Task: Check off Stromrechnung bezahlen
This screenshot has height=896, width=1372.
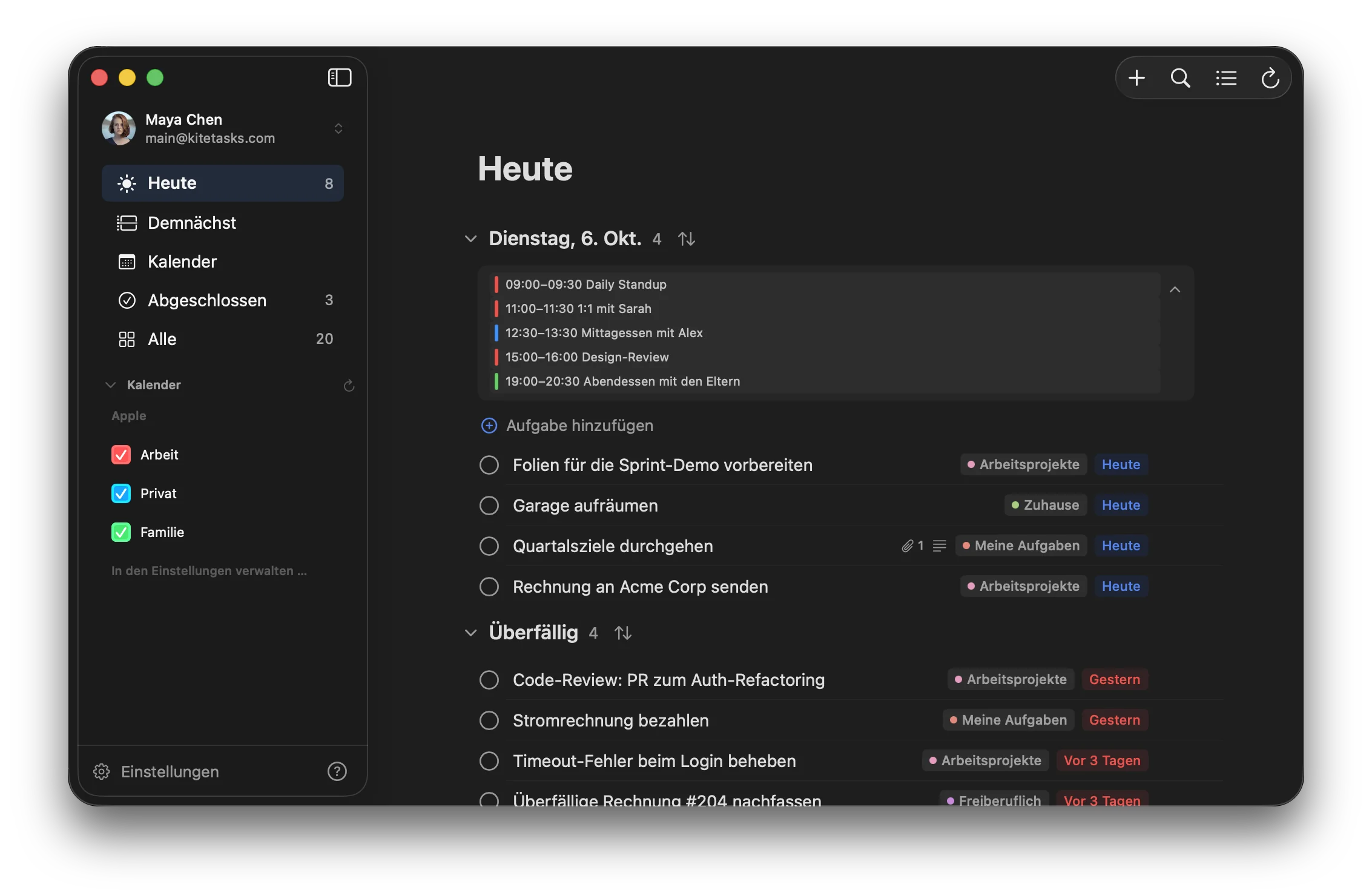Action: pos(489,720)
